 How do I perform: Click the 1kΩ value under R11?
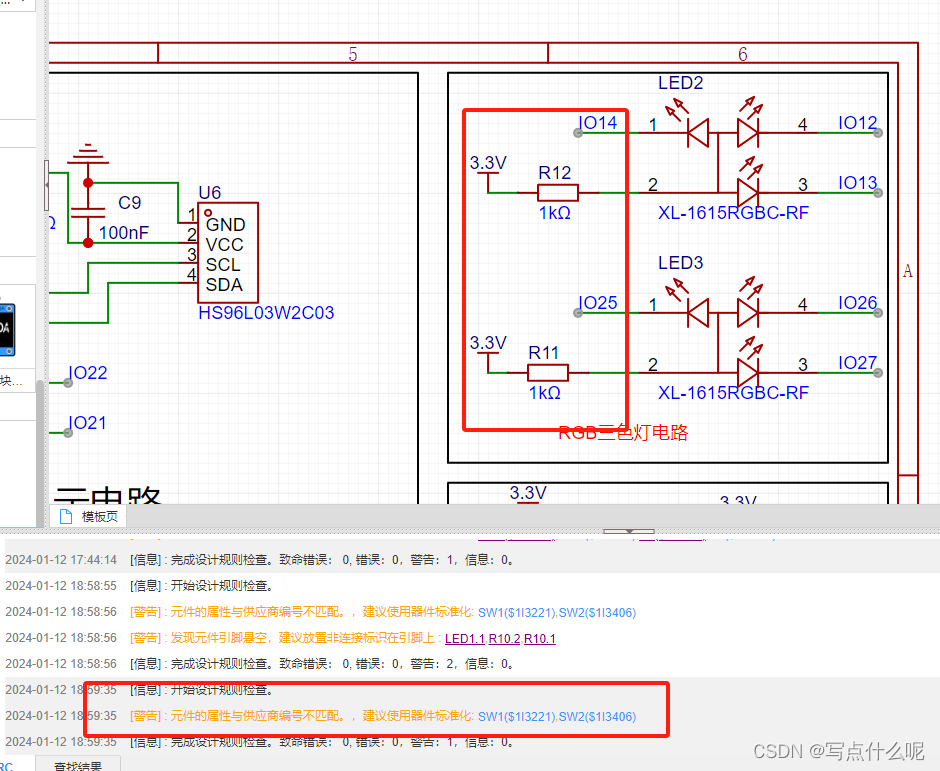click(x=544, y=393)
